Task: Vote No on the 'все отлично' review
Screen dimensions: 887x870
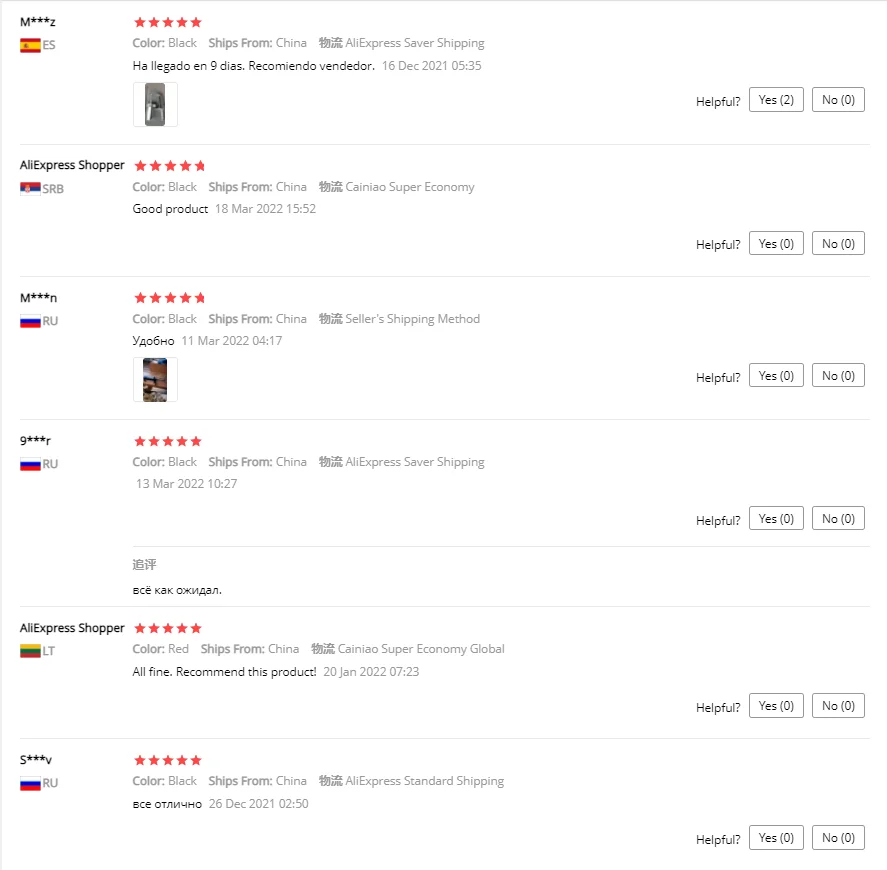Action: click(838, 838)
